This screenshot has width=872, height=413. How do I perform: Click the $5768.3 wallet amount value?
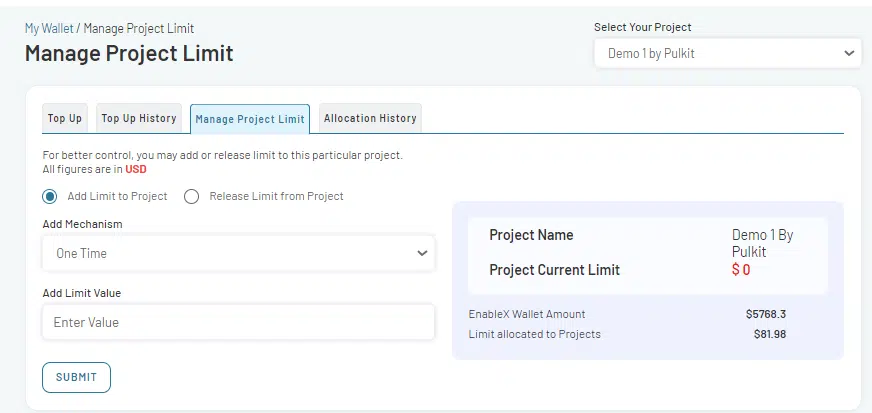(765, 314)
